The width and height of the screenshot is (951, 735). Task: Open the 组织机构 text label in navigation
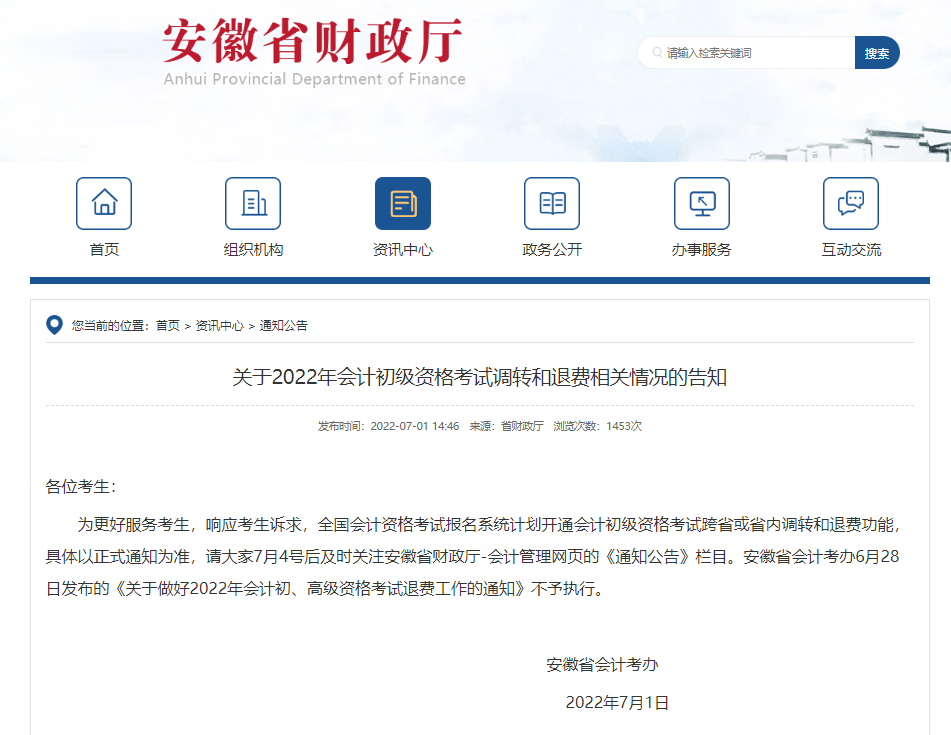click(253, 250)
